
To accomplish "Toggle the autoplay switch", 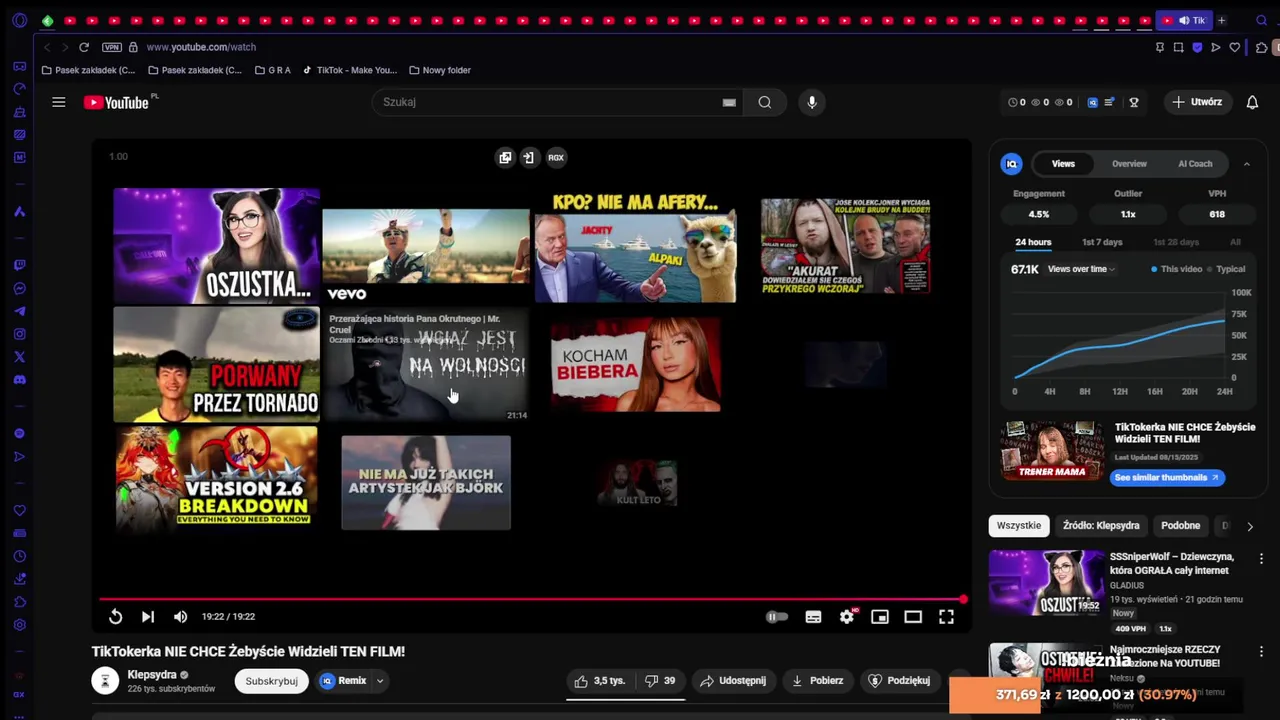I will tap(777, 617).
